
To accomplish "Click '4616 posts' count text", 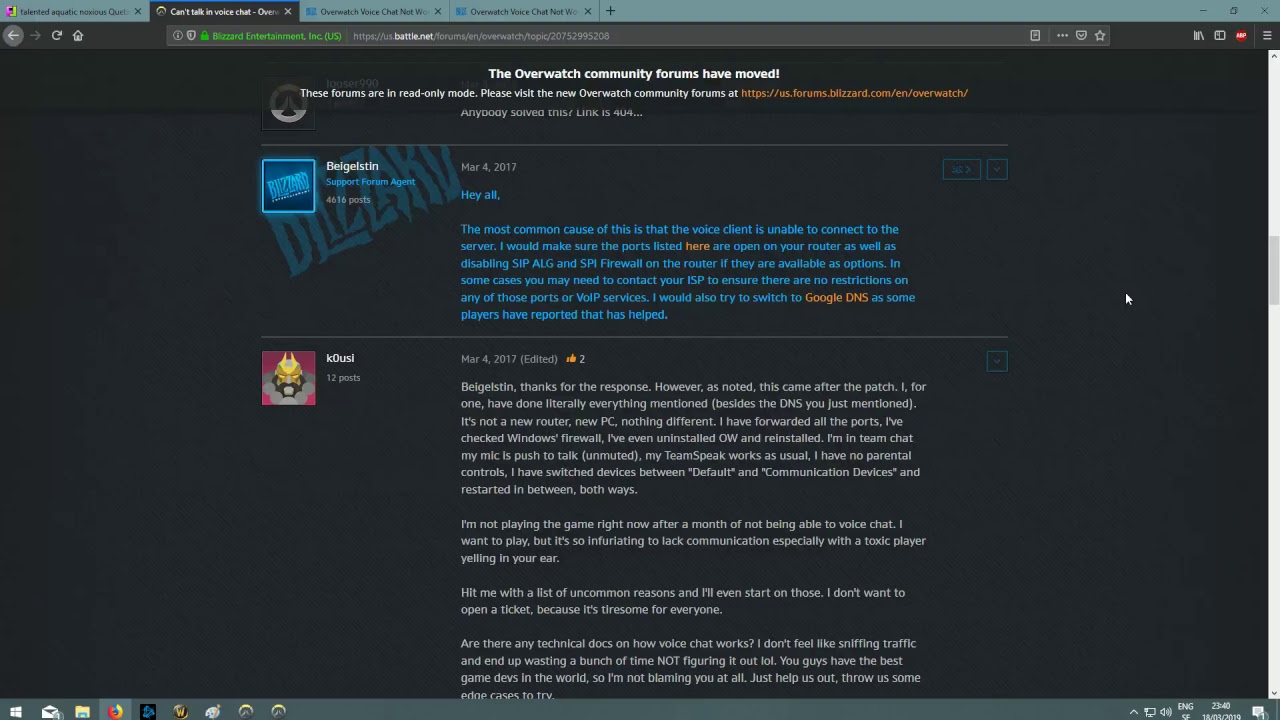I will click(x=348, y=200).
